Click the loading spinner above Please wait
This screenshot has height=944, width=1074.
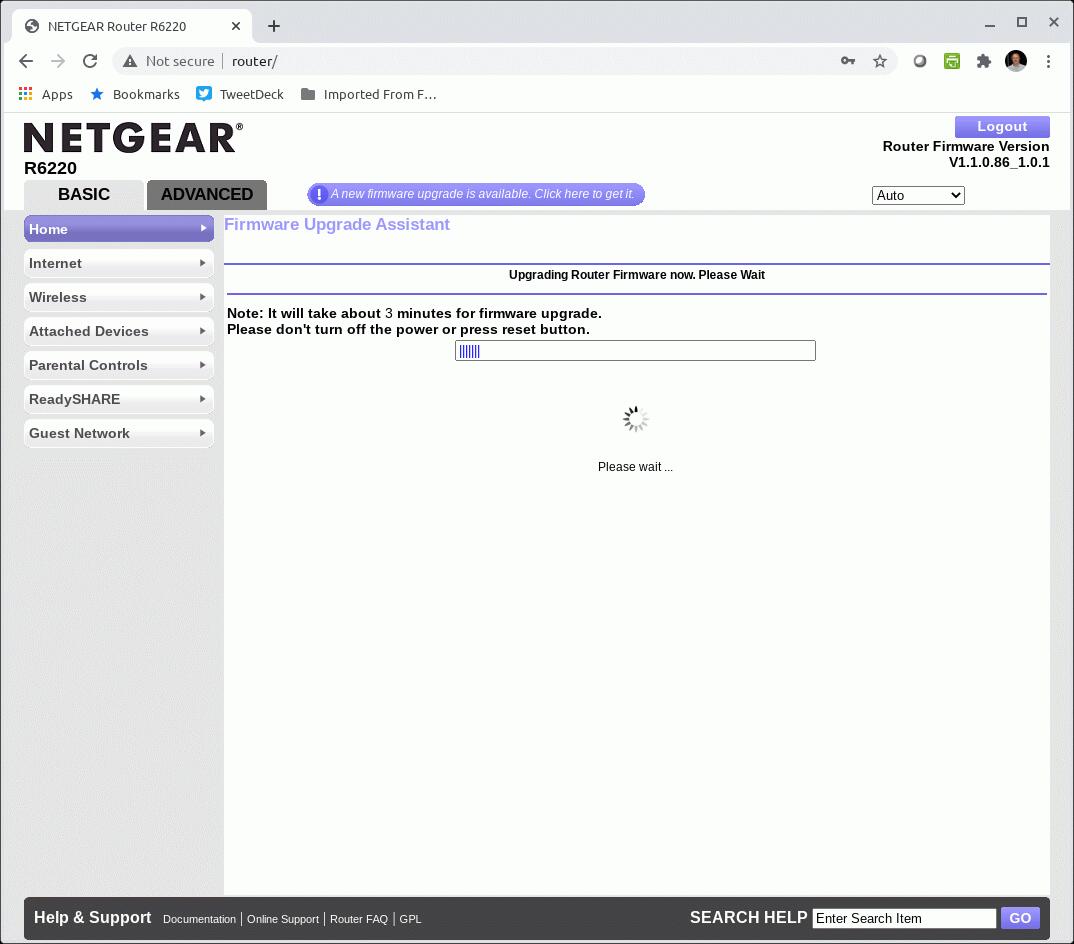pyautogui.click(x=636, y=419)
